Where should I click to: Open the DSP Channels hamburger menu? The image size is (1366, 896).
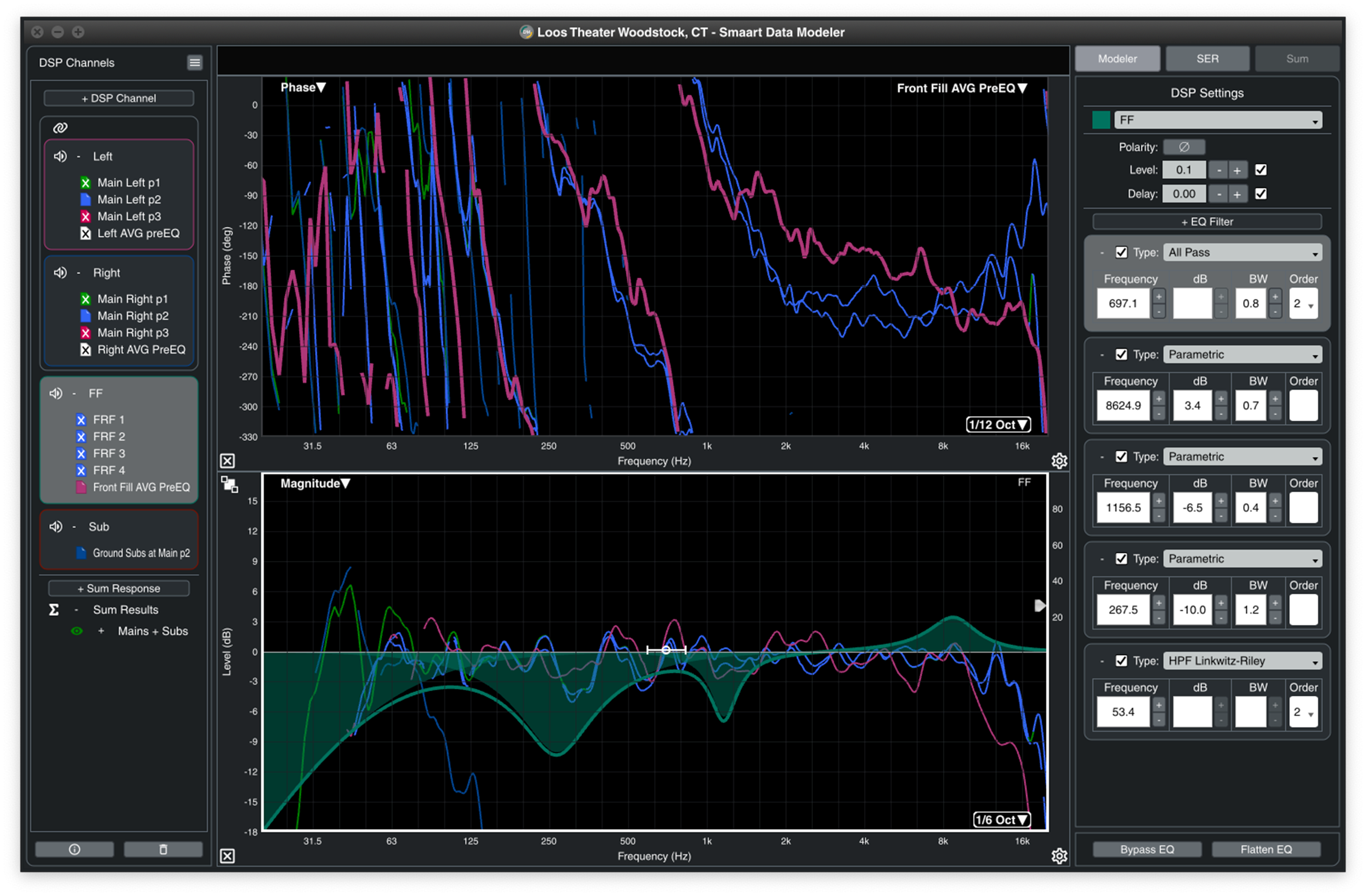[195, 63]
